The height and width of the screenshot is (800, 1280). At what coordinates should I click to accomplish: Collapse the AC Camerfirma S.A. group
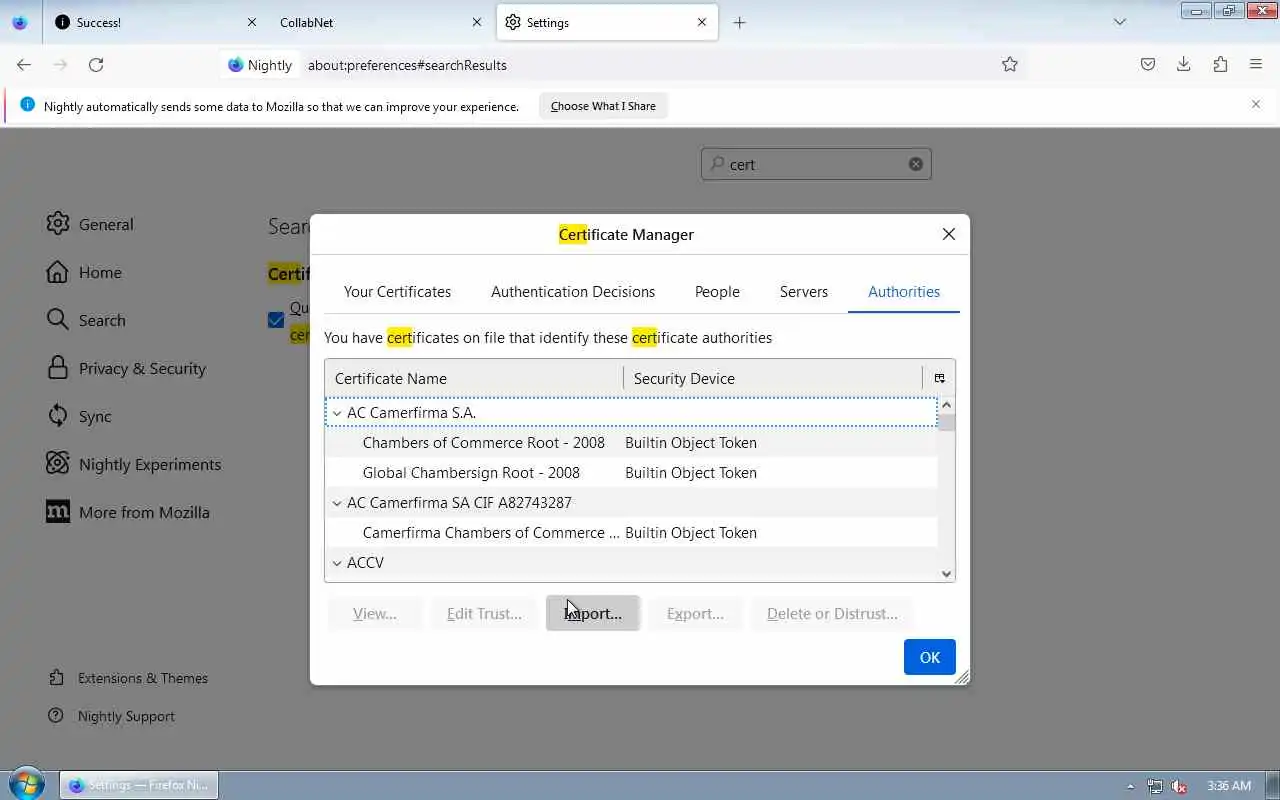pyautogui.click(x=337, y=413)
